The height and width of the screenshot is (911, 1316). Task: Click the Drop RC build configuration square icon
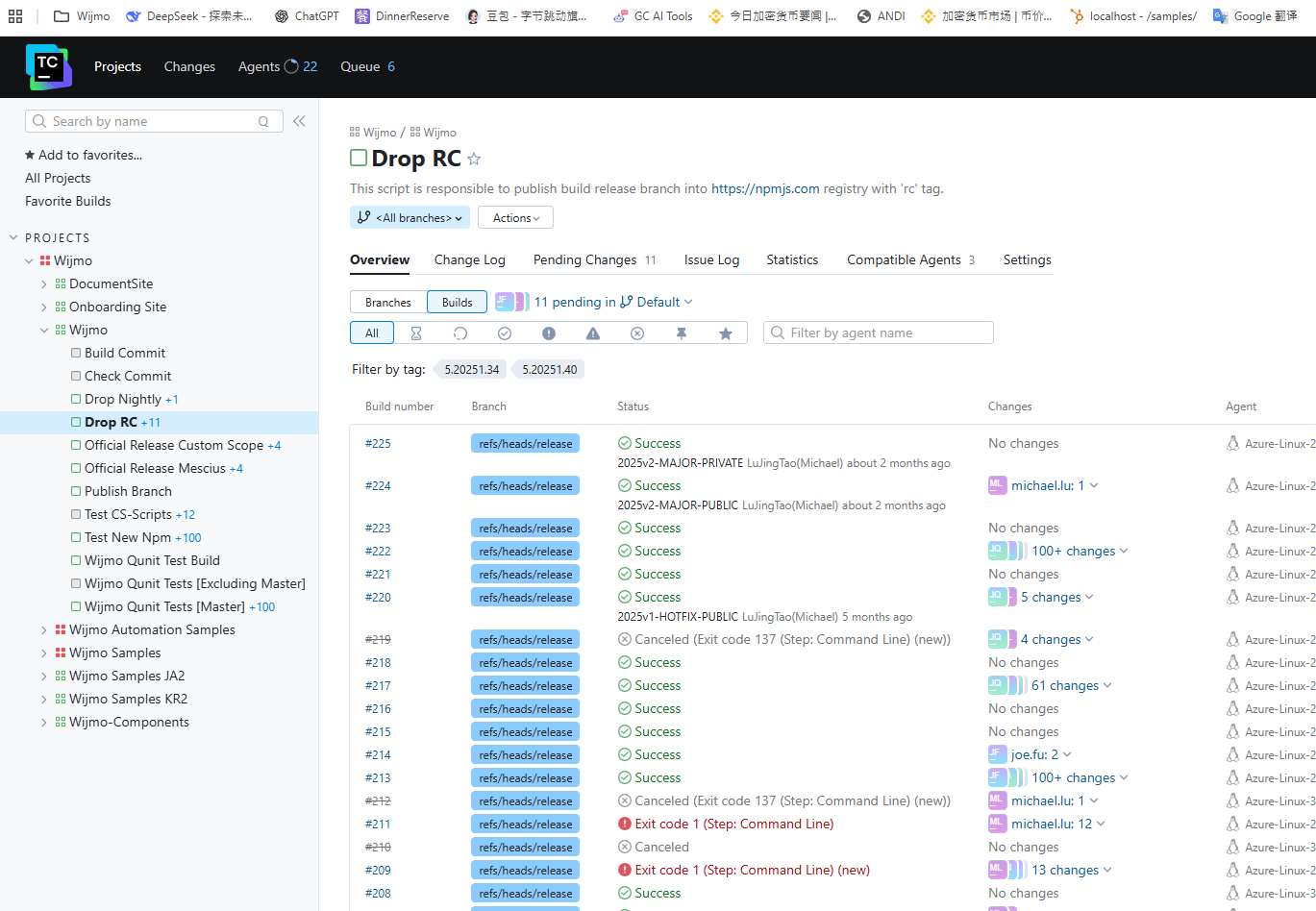tap(359, 159)
